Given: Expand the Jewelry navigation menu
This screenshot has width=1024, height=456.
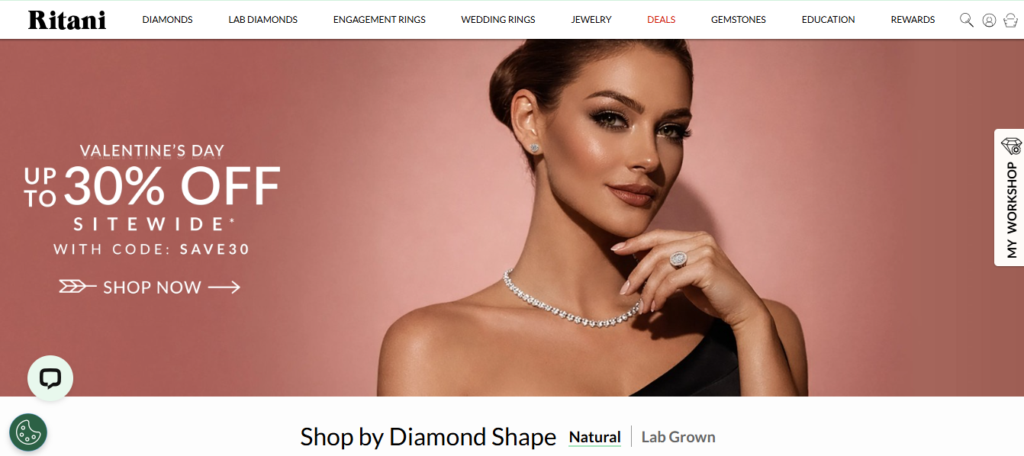Looking at the screenshot, I should 591,20.
